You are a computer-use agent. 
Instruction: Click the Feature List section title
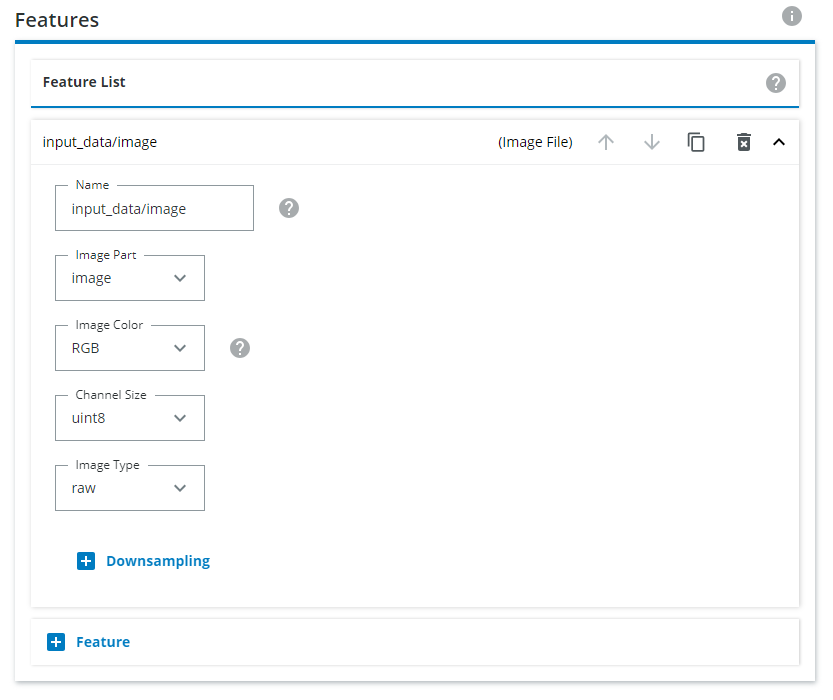click(84, 83)
